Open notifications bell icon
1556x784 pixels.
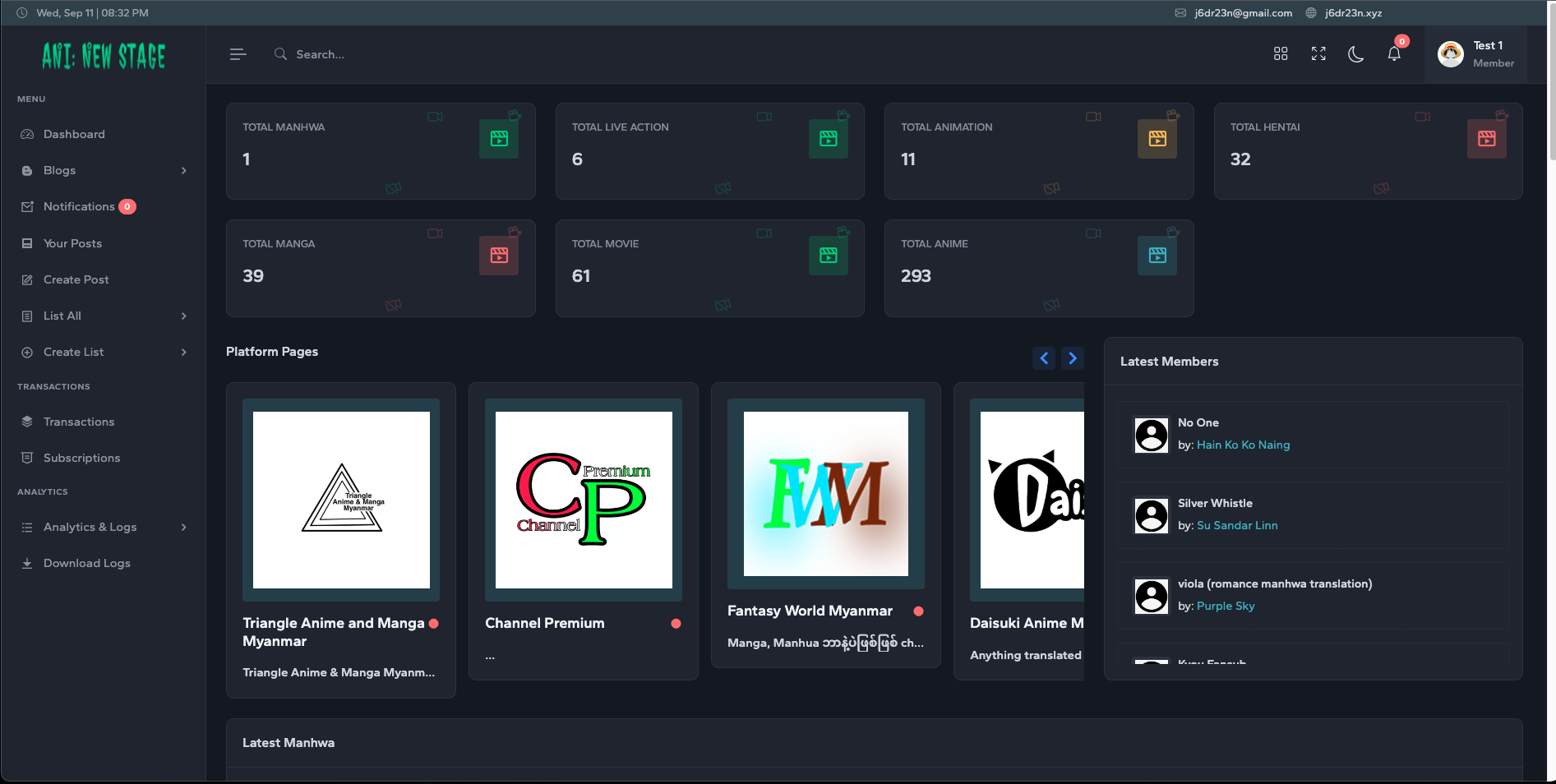tap(1394, 54)
